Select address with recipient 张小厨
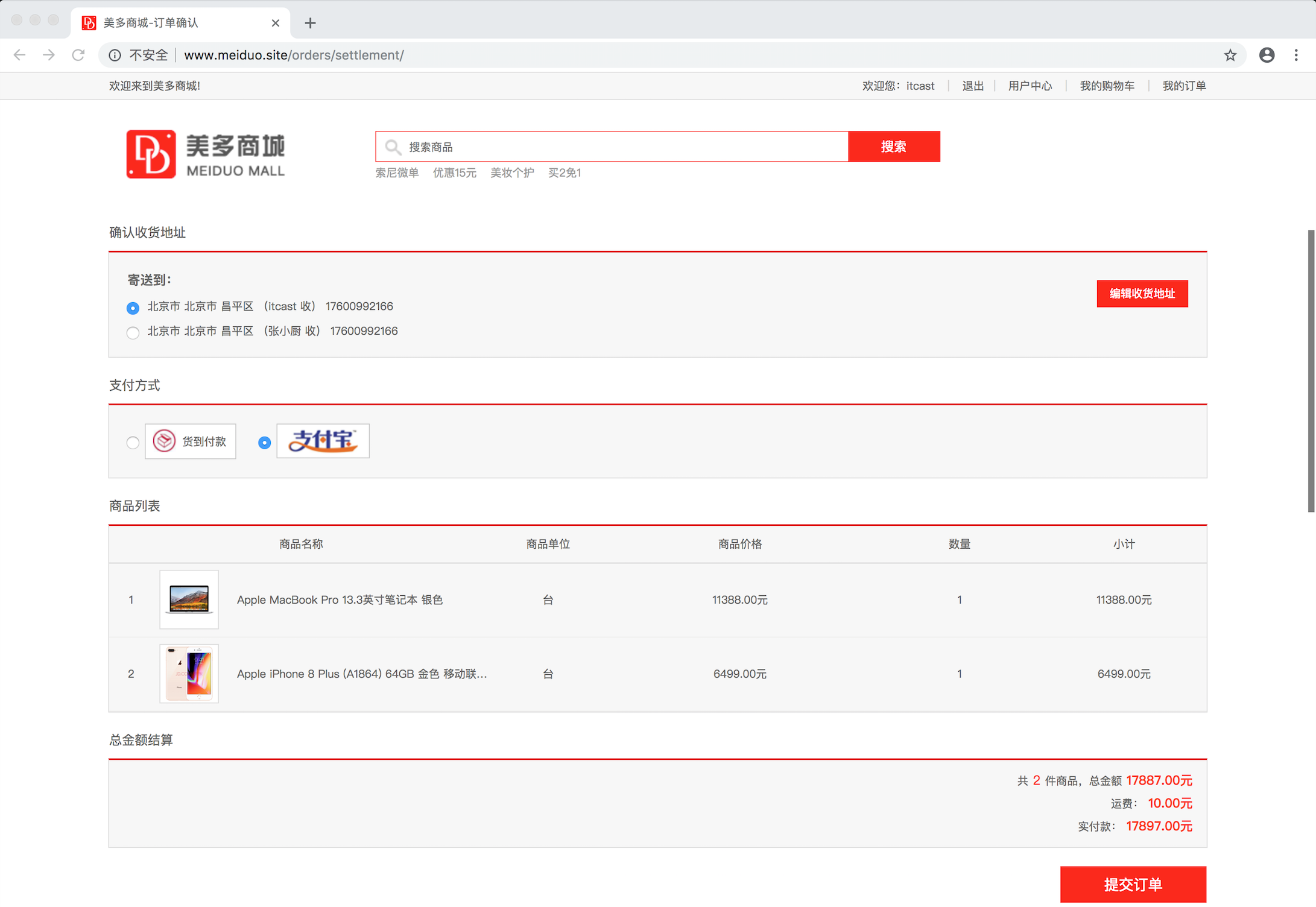Image resolution: width=1316 pixels, height=907 pixels. (133, 332)
